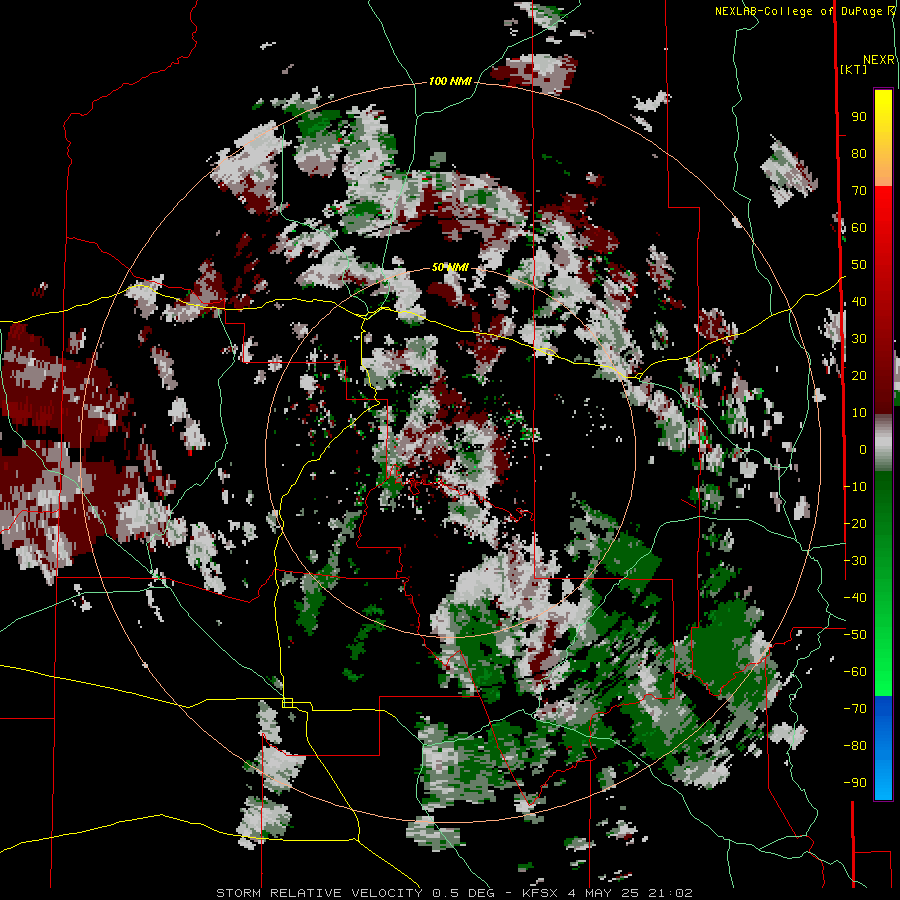
Task: Select the 80 value on velocity scale
Action: (x=859, y=154)
